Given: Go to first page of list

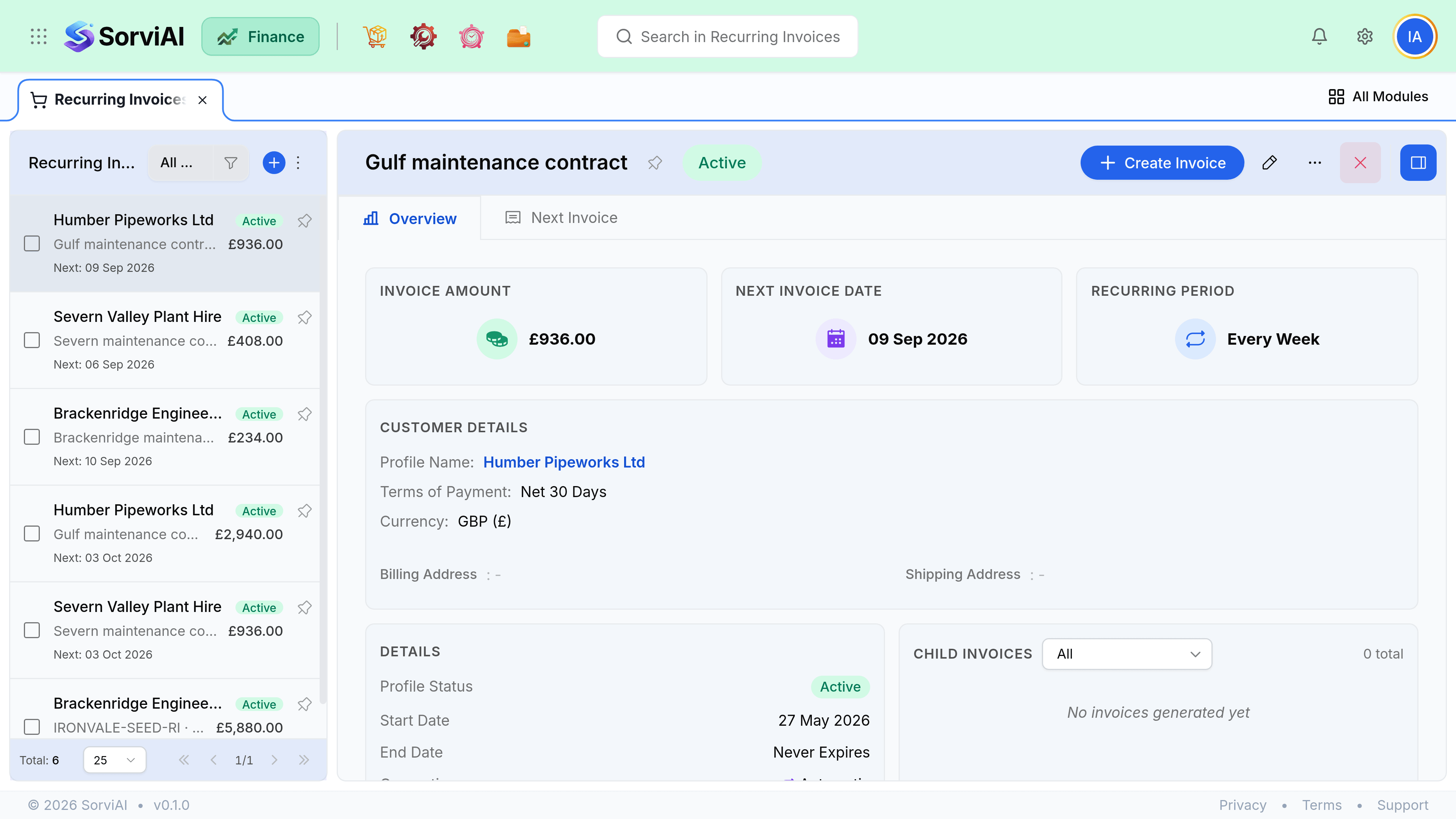Looking at the screenshot, I should tap(184, 759).
